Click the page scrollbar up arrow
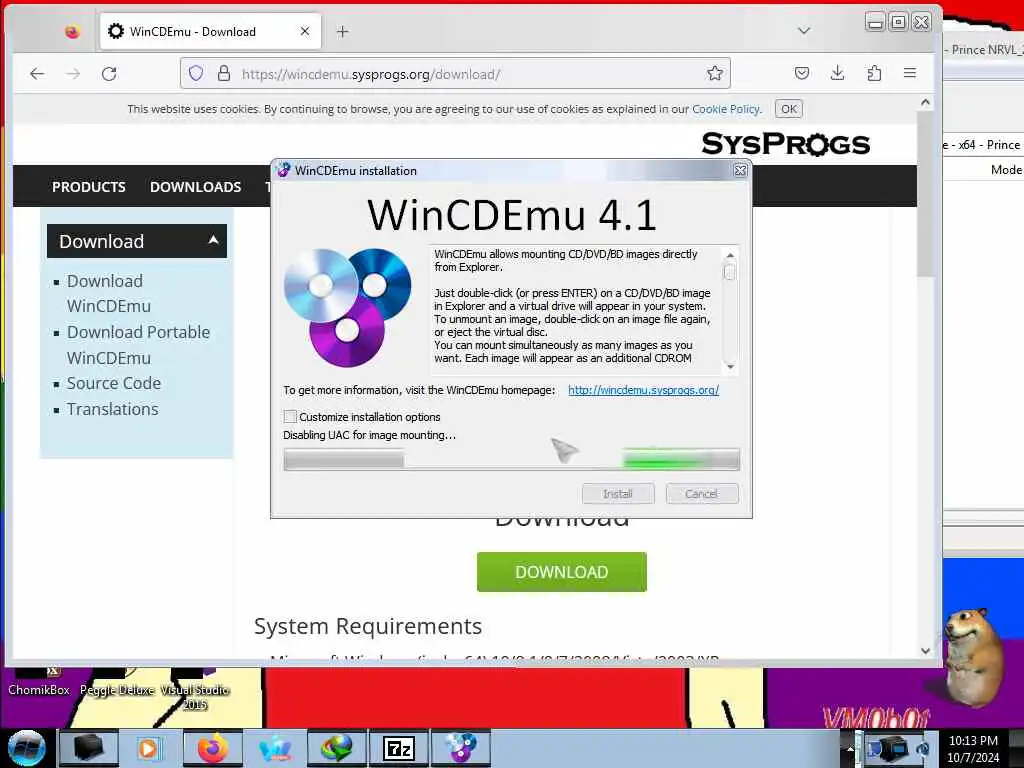Screen dimensions: 1024x768 coord(925,103)
